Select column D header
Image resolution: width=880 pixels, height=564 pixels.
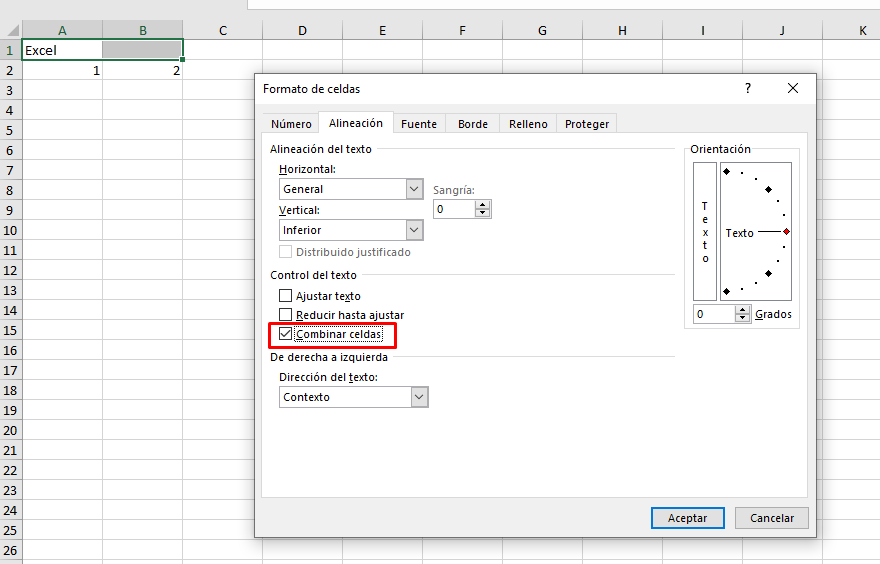[x=302, y=30]
